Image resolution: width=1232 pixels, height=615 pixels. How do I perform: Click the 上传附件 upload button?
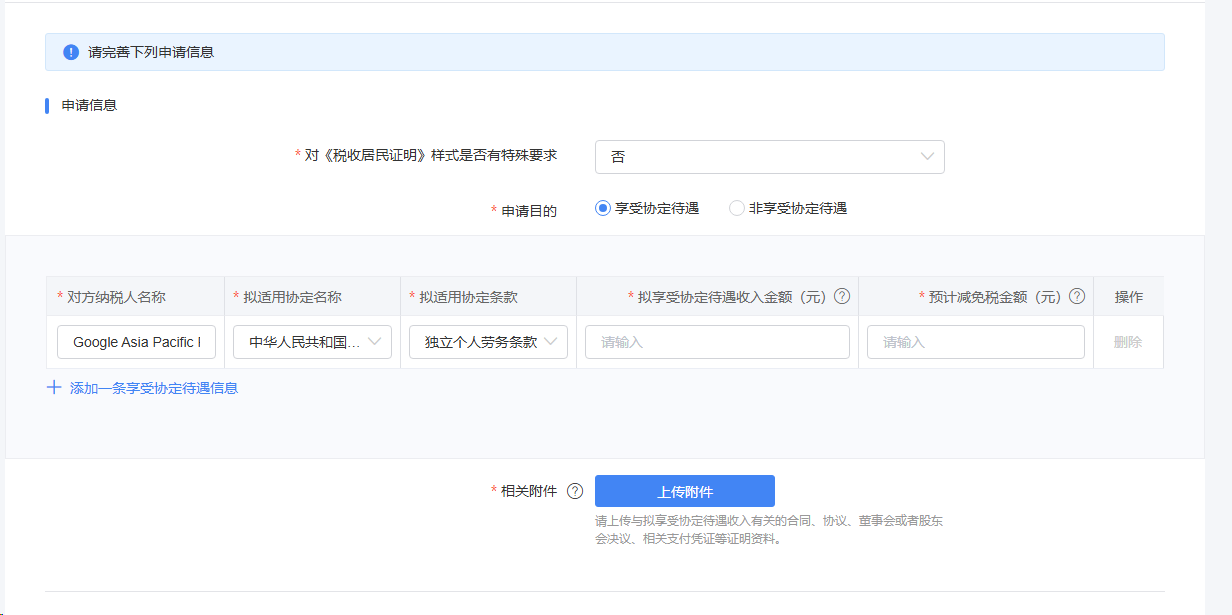tap(684, 491)
